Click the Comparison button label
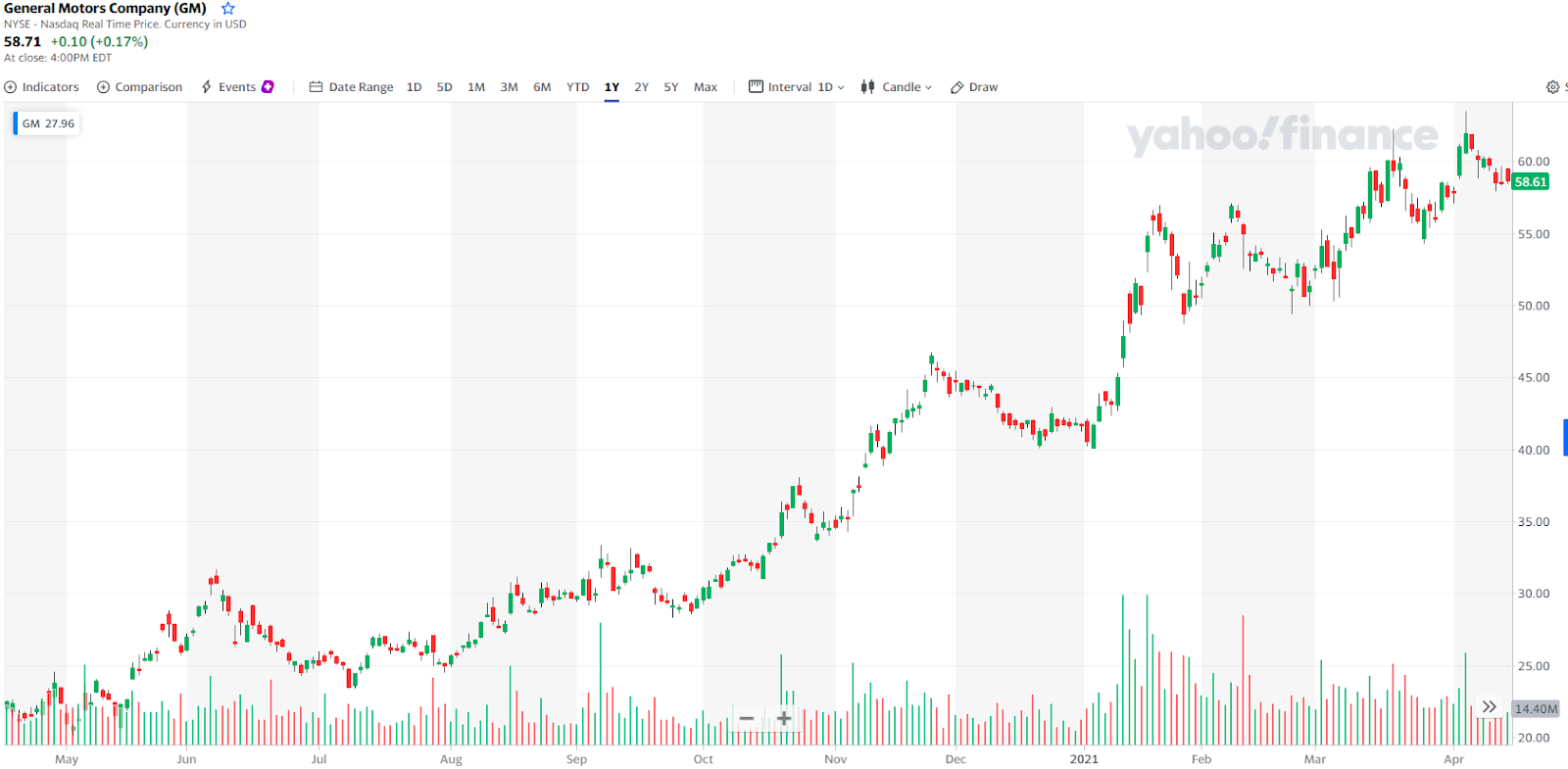1568x769 pixels. coord(149,87)
